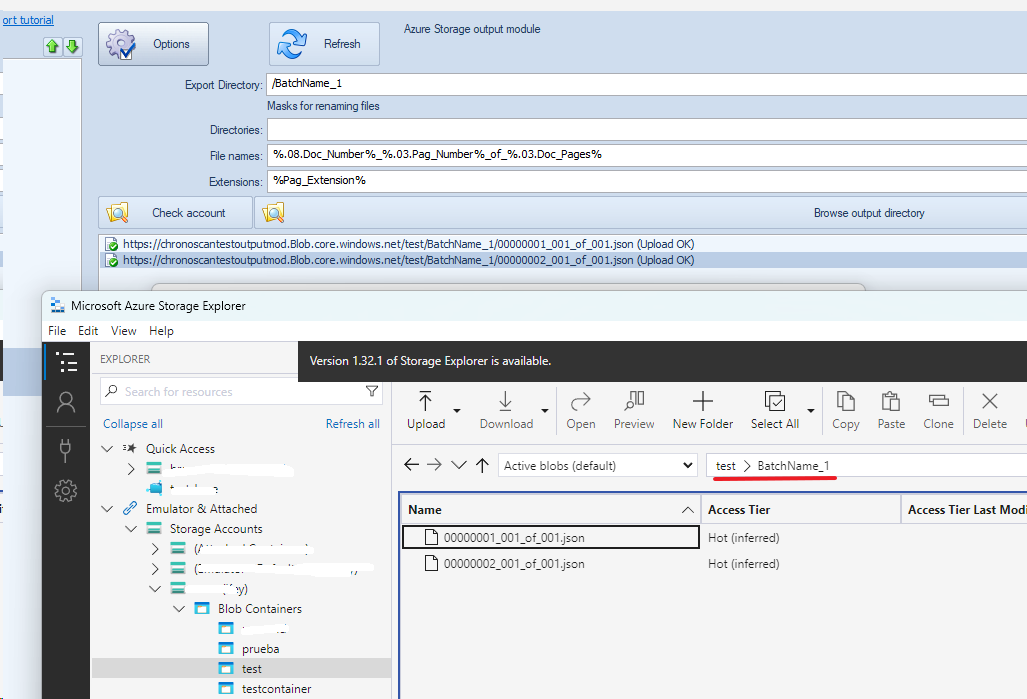
Task: Open the Select All dropdown arrow
Action: [x=811, y=411]
